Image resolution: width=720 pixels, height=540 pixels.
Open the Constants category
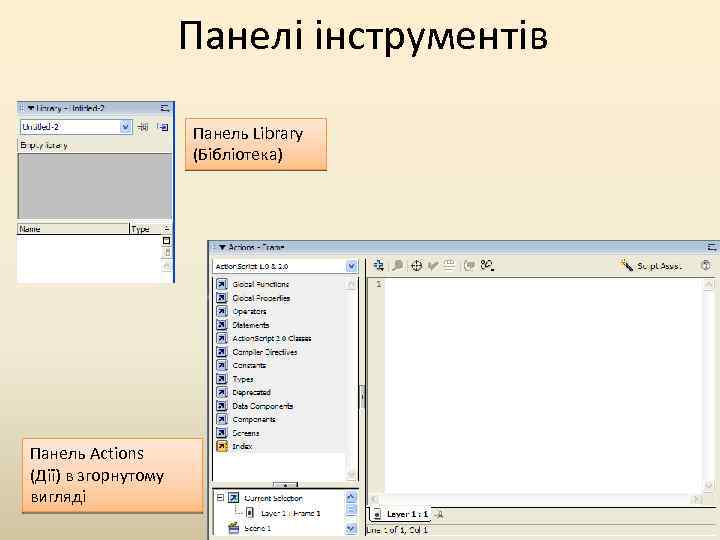249,366
